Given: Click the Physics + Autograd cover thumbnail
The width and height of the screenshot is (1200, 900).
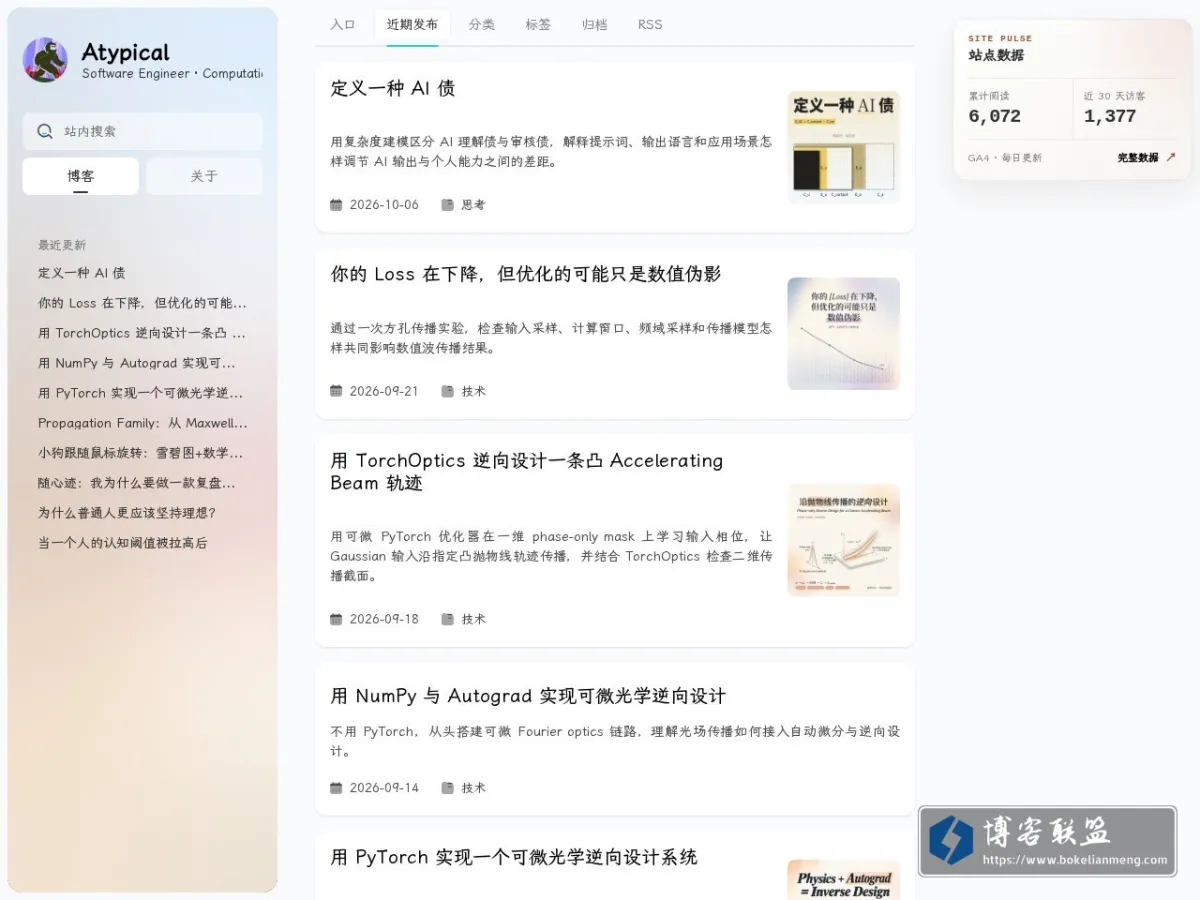Looking at the screenshot, I should 844,880.
